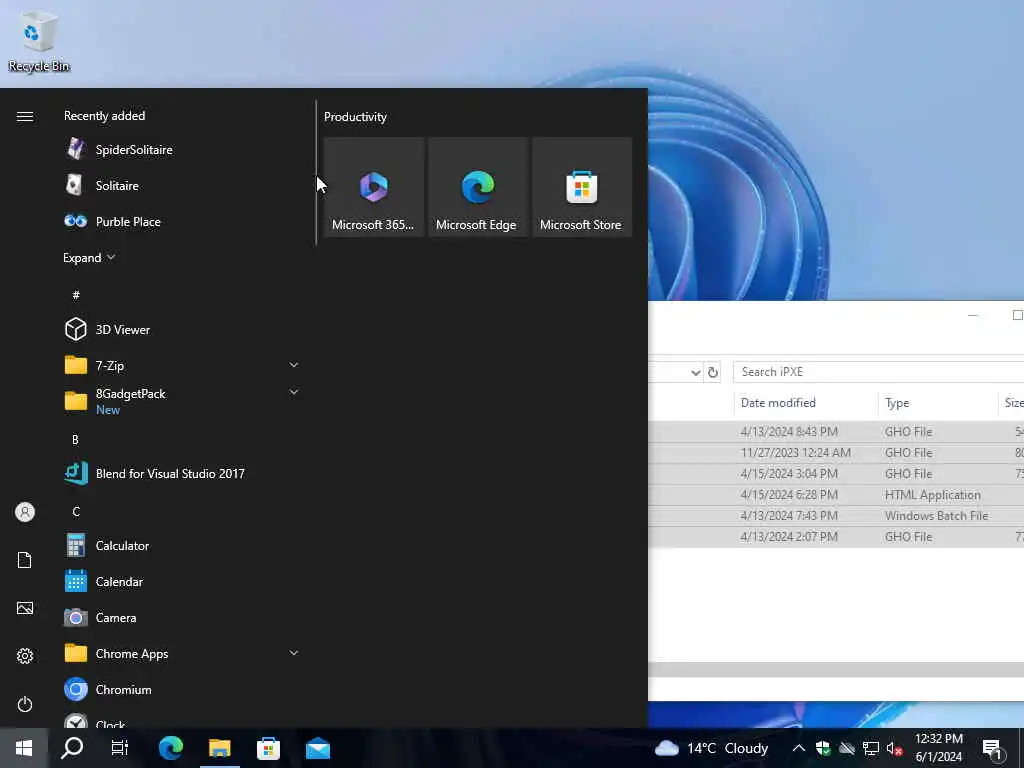The image size is (1024, 768).
Task: Open Recycle Bin on desktop
Action: coord(39,40)
